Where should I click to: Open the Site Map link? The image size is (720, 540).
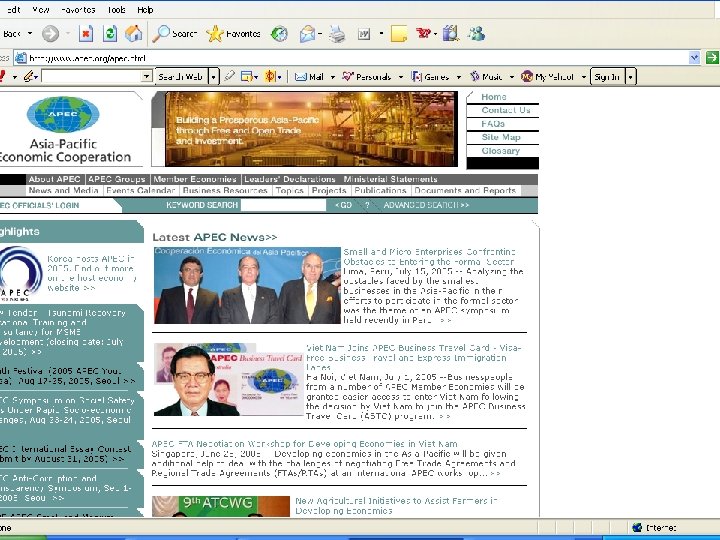point(501,137)
